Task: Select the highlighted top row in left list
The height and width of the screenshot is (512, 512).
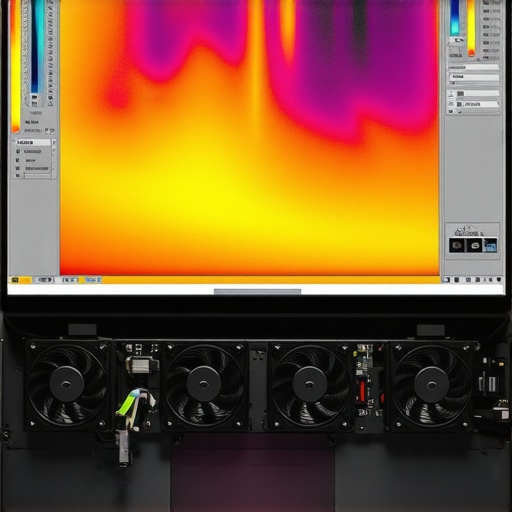Action: click(x=33, y=143)
